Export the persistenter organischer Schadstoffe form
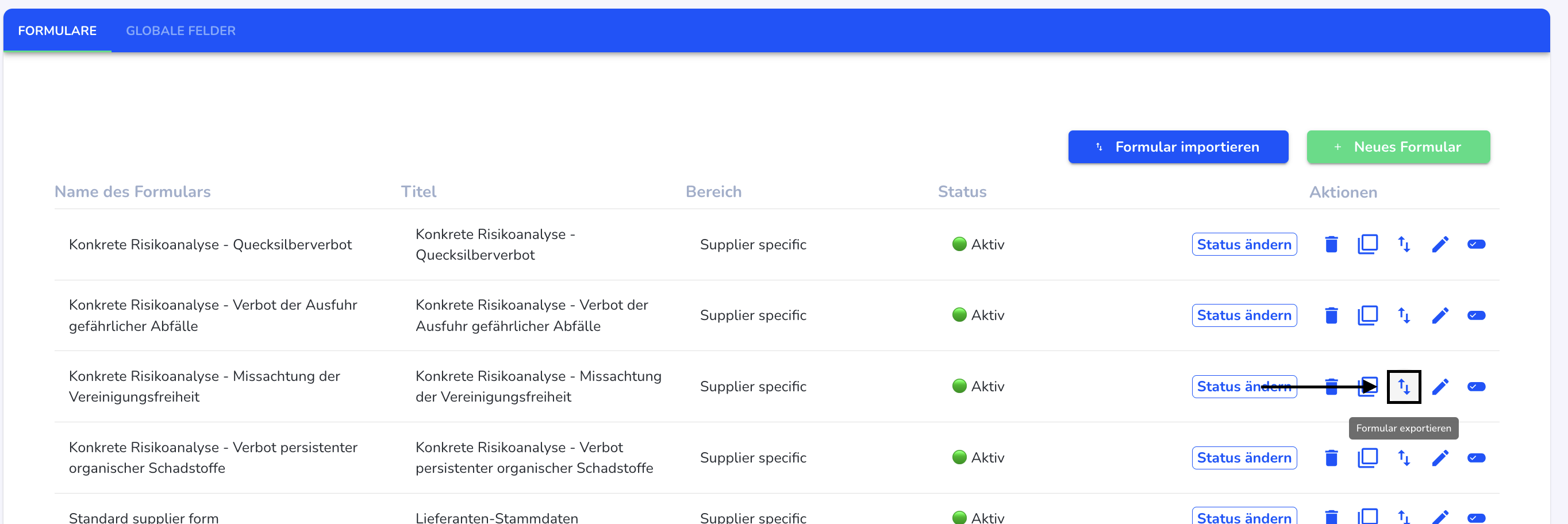1568x524 pixels. [1404, 458]
